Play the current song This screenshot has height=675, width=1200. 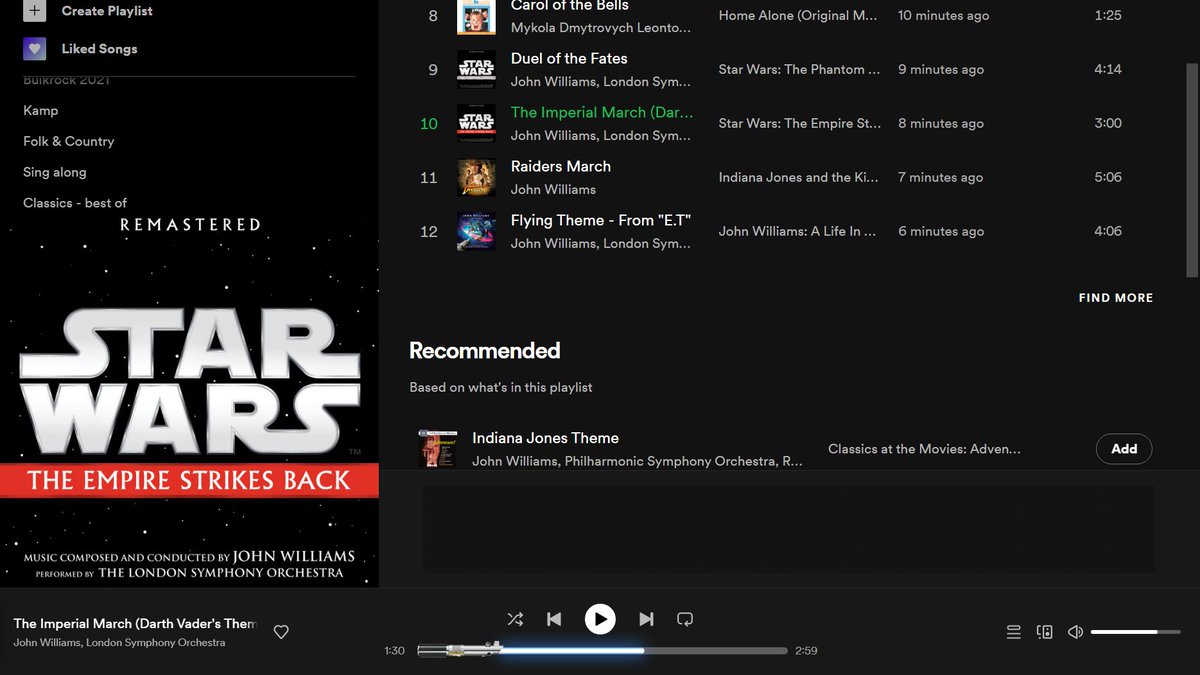(x=600, y=619)
